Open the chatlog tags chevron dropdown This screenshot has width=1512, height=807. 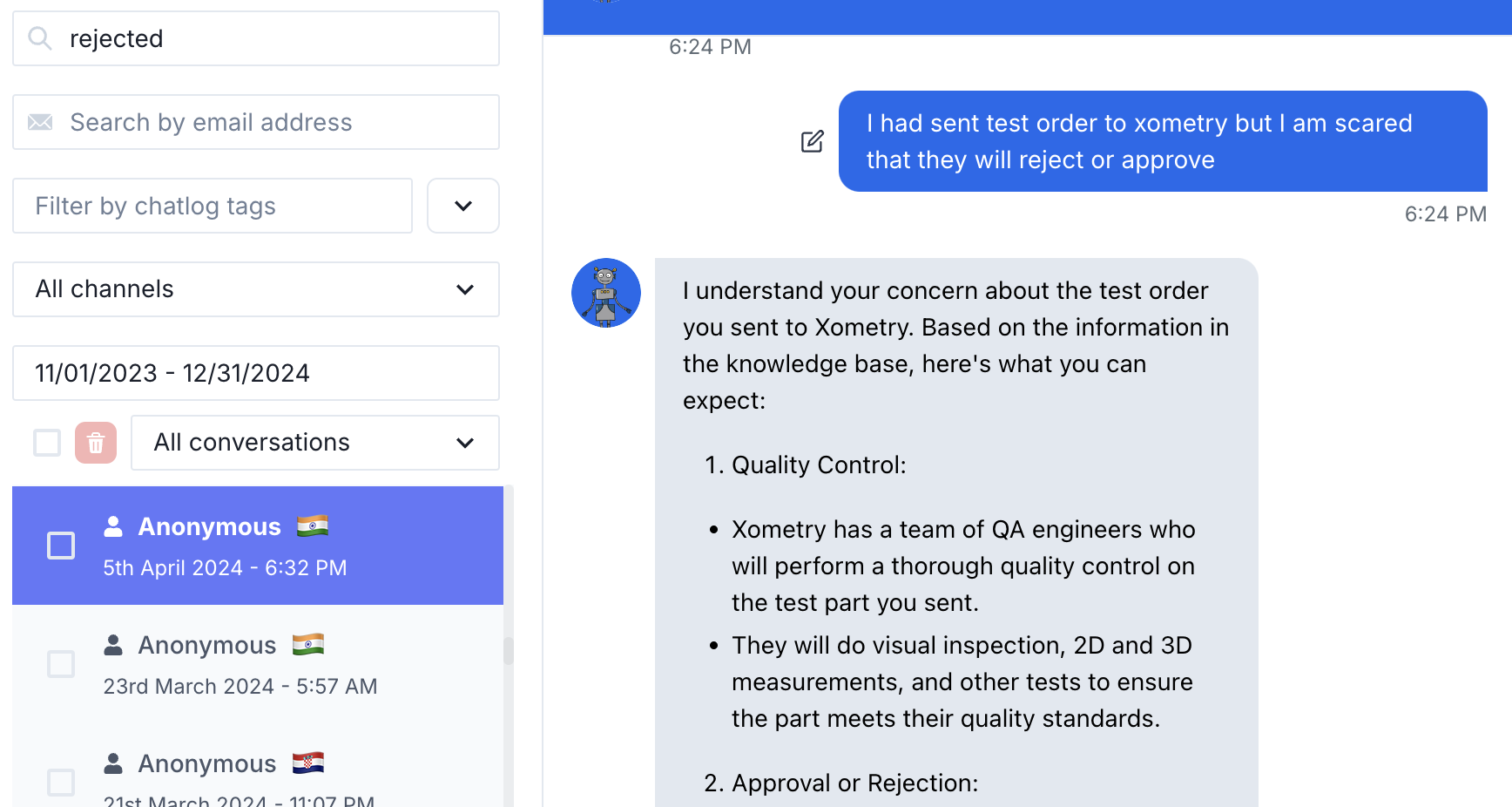coord(463,206)
